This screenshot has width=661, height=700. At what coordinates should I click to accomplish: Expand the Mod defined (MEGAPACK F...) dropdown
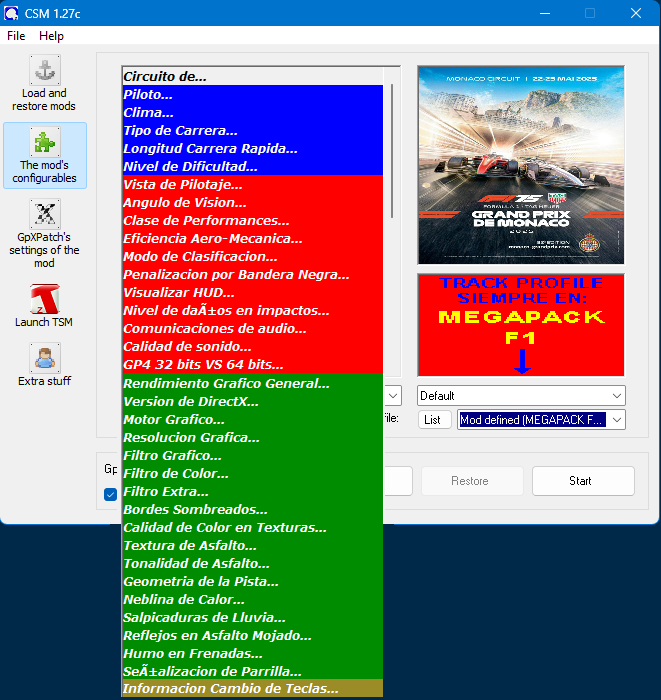pyautogui.click(x=541, y=420)
